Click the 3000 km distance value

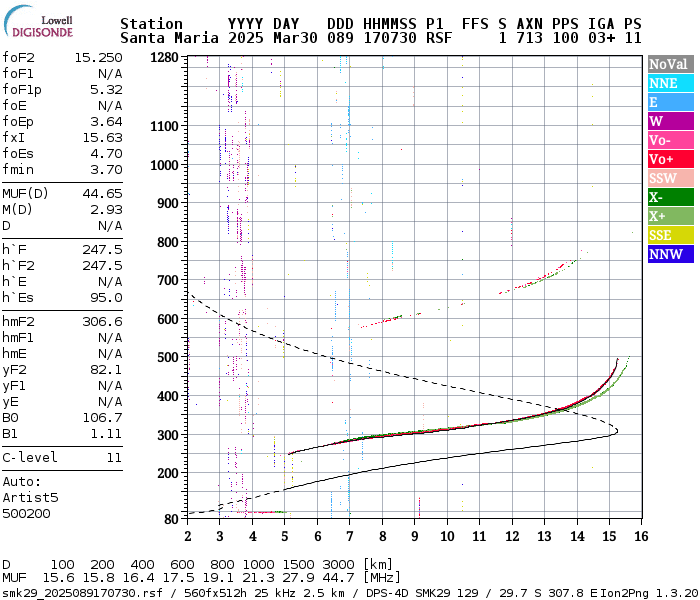[x=338, y=565]
